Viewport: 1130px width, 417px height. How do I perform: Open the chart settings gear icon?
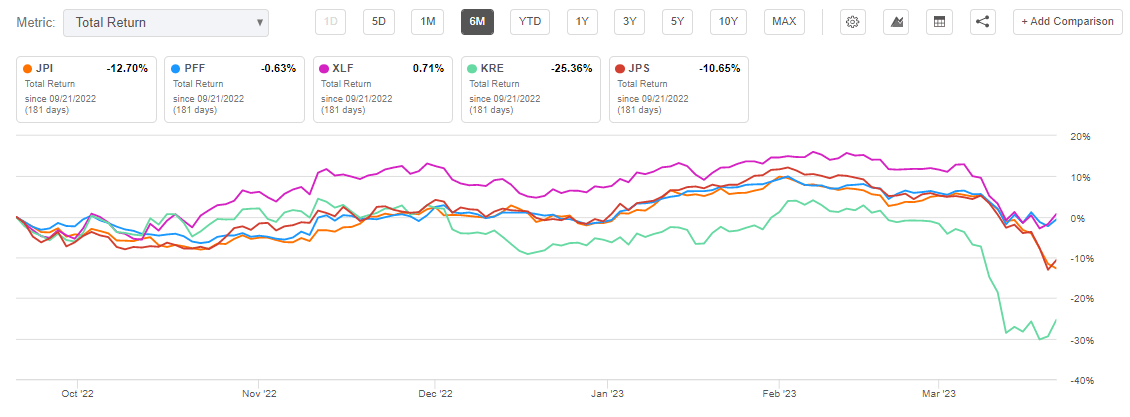[853, 22]
